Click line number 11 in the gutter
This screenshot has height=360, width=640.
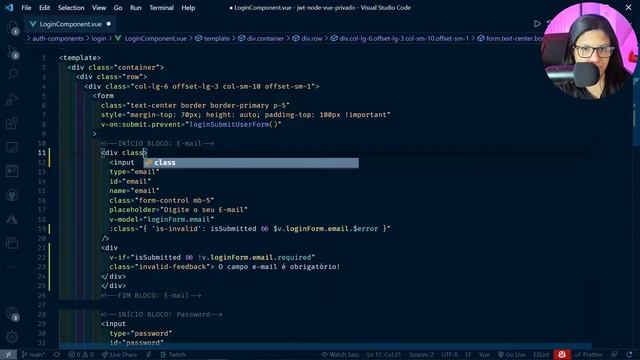[x=42, y=153]
